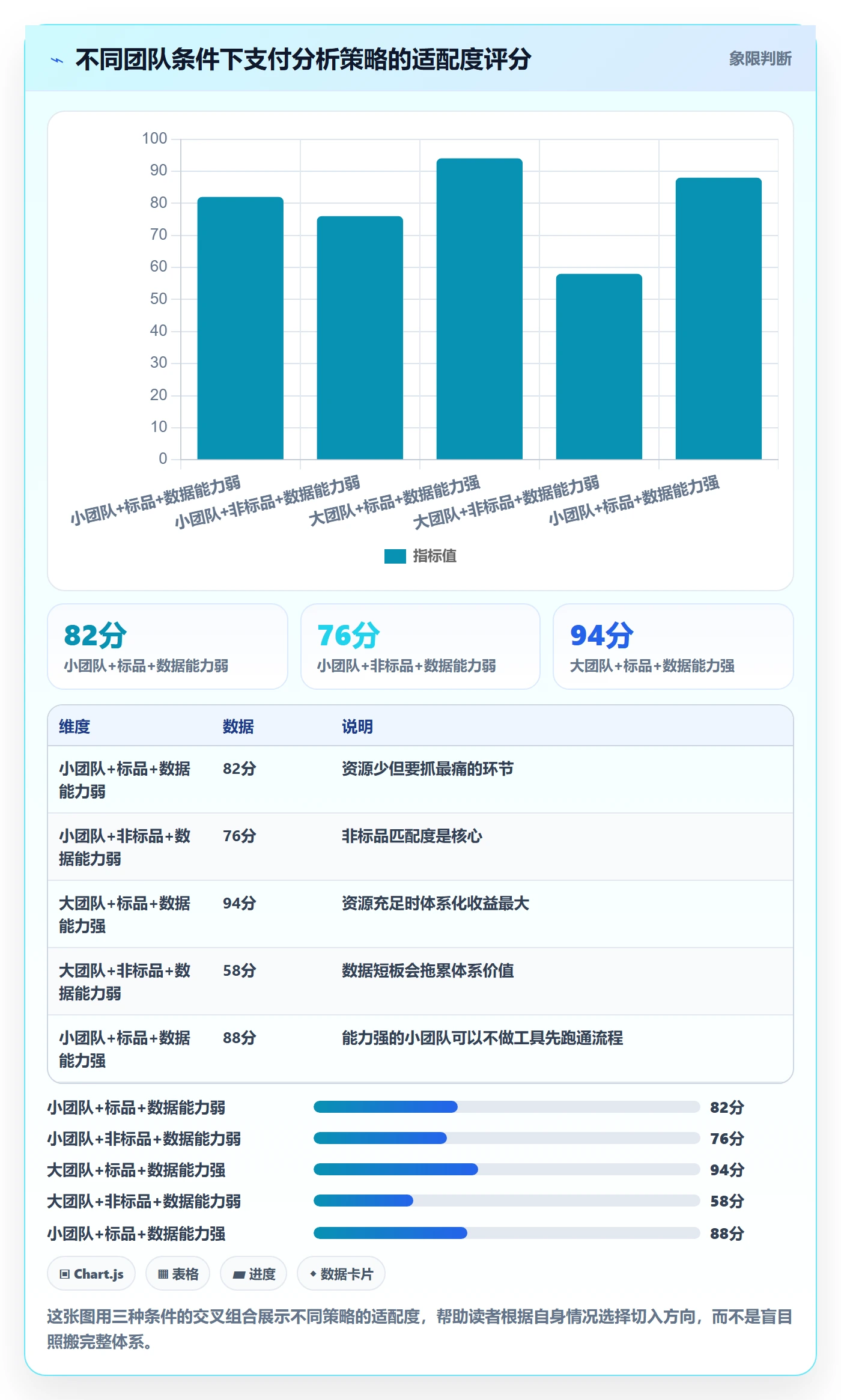Select the 进度 tag chip
The image size is (841, 1400).
254,1273
